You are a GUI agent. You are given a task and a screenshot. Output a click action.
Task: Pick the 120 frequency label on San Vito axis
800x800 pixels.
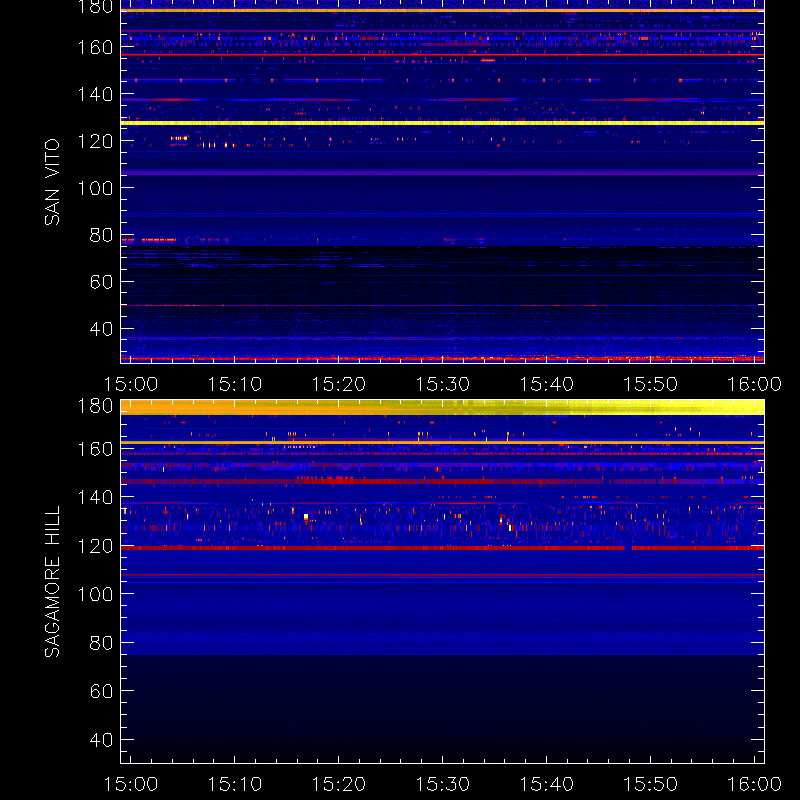95,141
